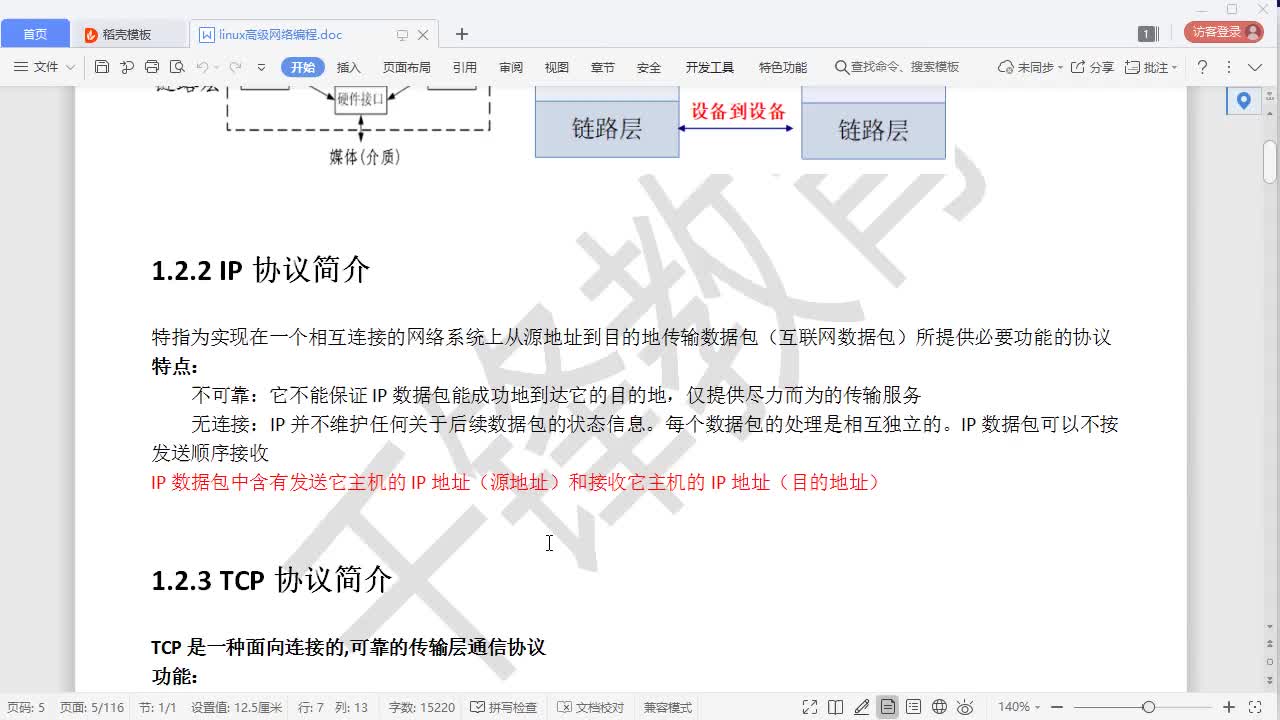The image size is (1280, 720).
Task: Click the 分享 share button
Action: click(x=1092, y=67)
